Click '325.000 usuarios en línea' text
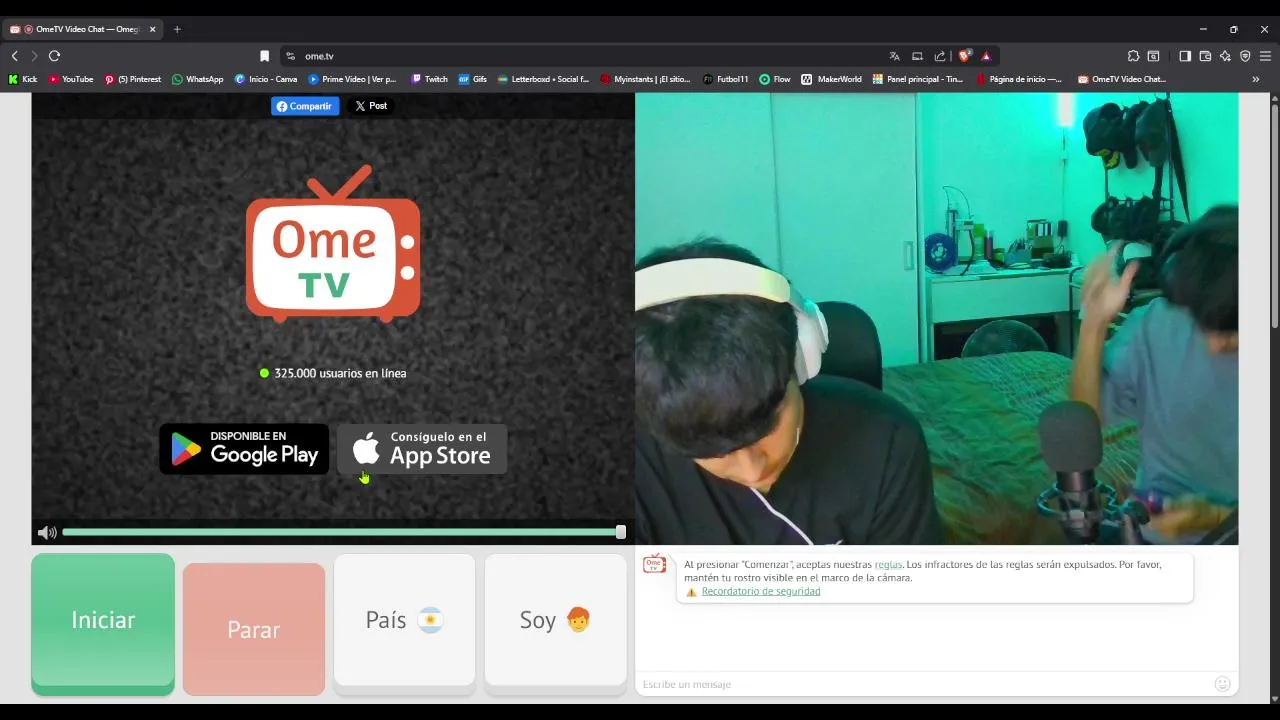Viewport: 1280px width, 720px height. point(340,373)
